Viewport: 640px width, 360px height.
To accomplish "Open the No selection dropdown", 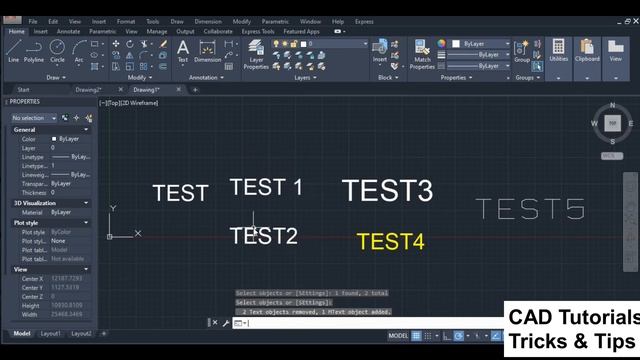I will pyautogui.click(x=33, y=118).
